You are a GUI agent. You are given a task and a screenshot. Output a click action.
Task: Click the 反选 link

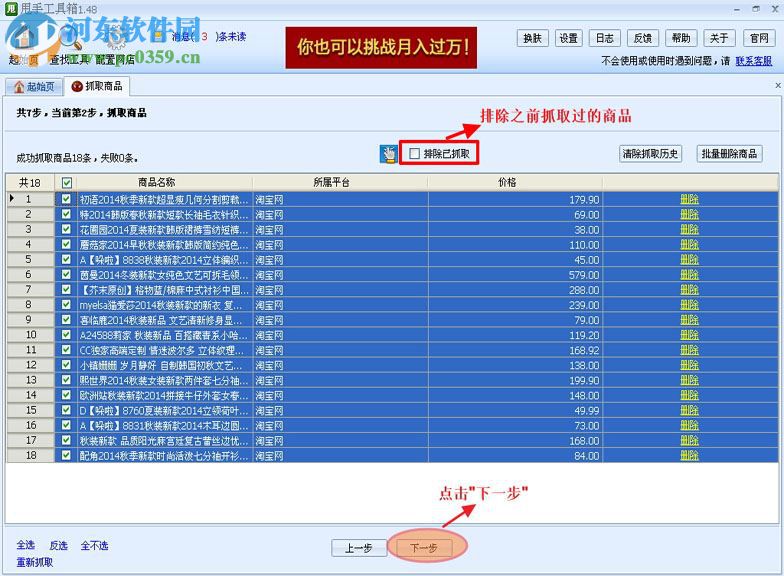(58, 545)
